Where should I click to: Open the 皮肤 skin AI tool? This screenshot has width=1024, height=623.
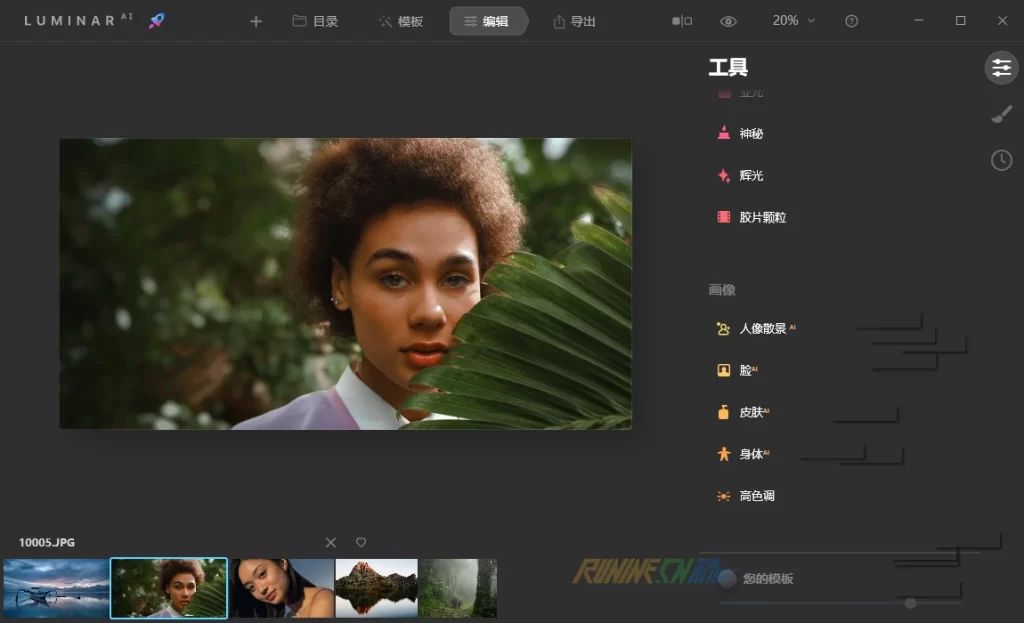(x=751, y=412)
